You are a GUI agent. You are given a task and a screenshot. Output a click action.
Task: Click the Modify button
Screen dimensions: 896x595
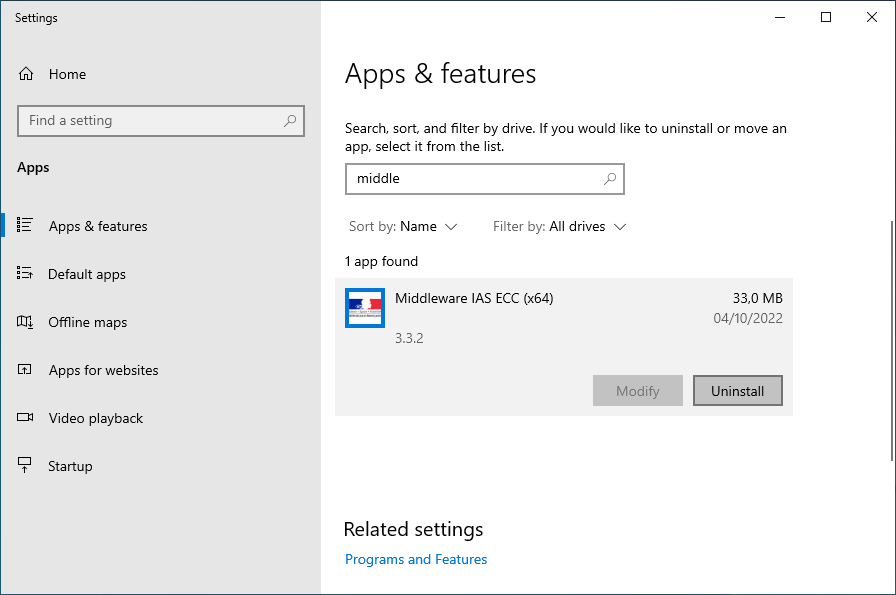[637, 391]
